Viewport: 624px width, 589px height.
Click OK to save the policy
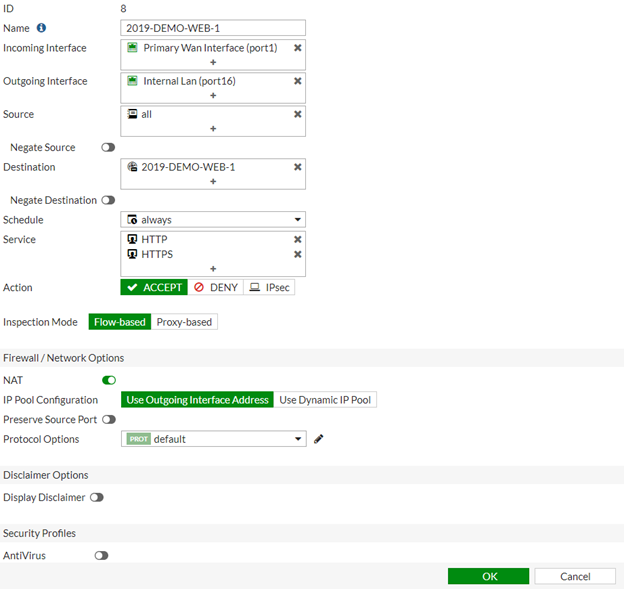pyautogui.click(x=488, y=576)
